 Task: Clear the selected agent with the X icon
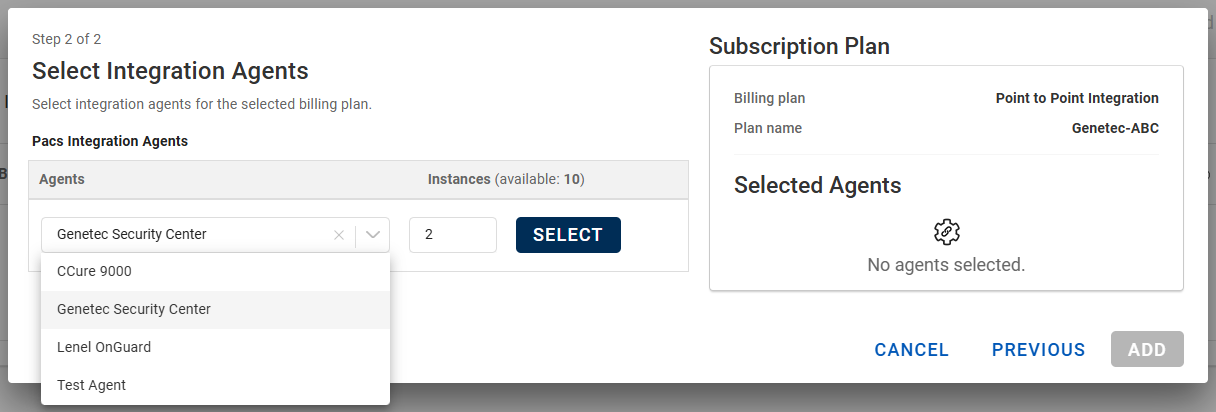(339, 235)
